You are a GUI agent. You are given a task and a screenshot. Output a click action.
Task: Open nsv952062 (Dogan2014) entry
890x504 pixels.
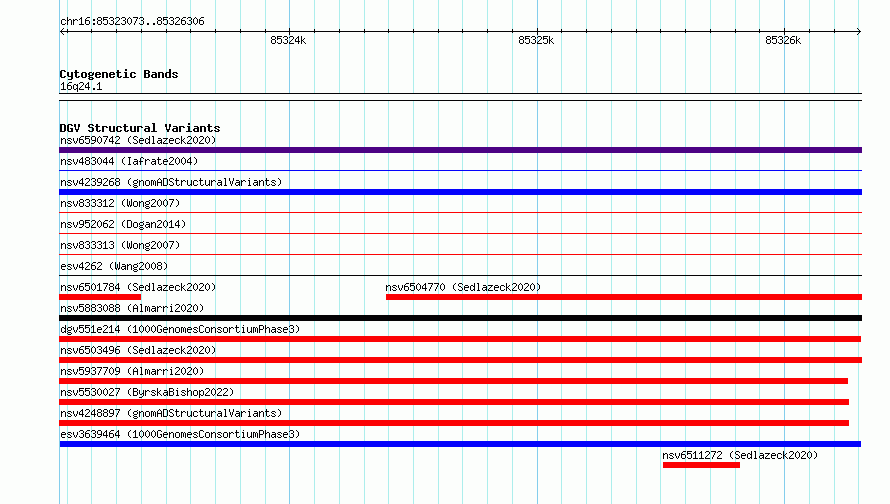pos(123,224)
